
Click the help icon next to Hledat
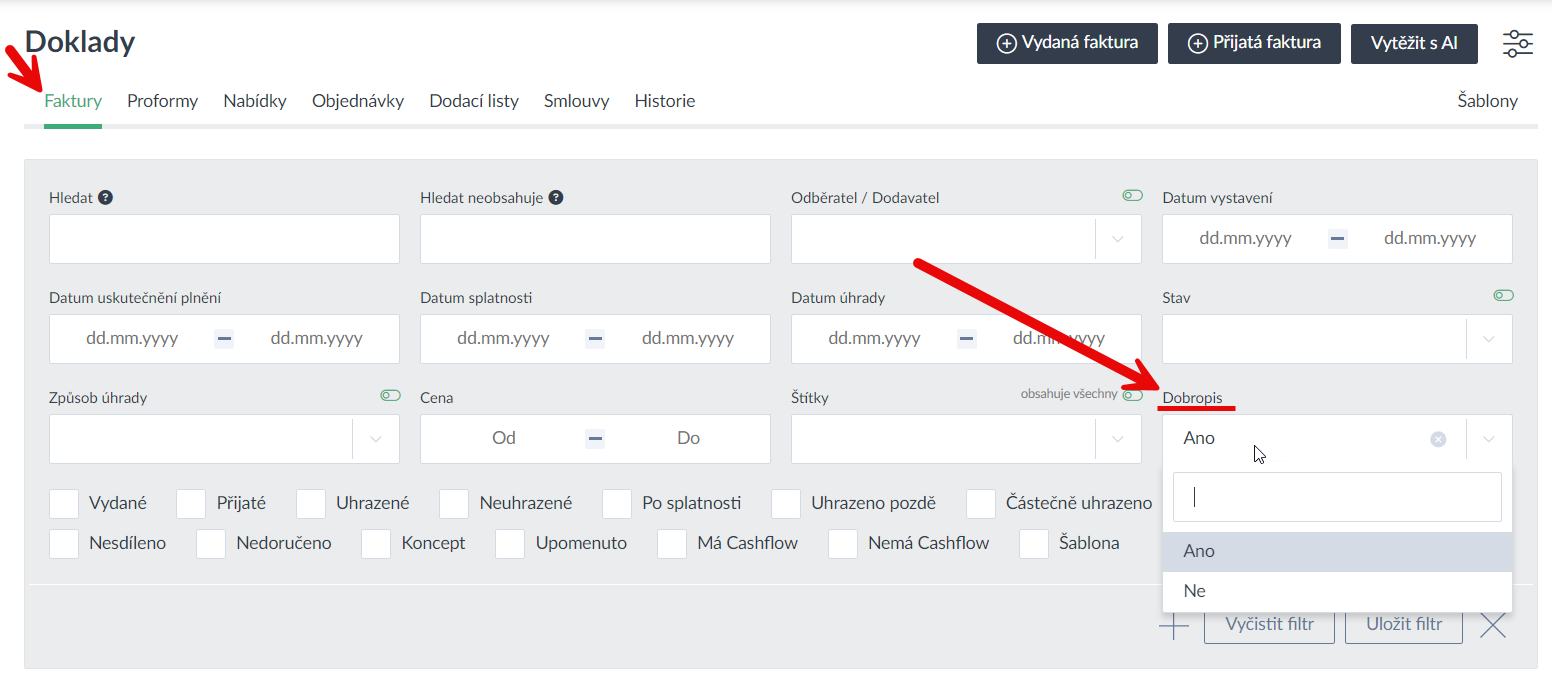tap(106, 198)
